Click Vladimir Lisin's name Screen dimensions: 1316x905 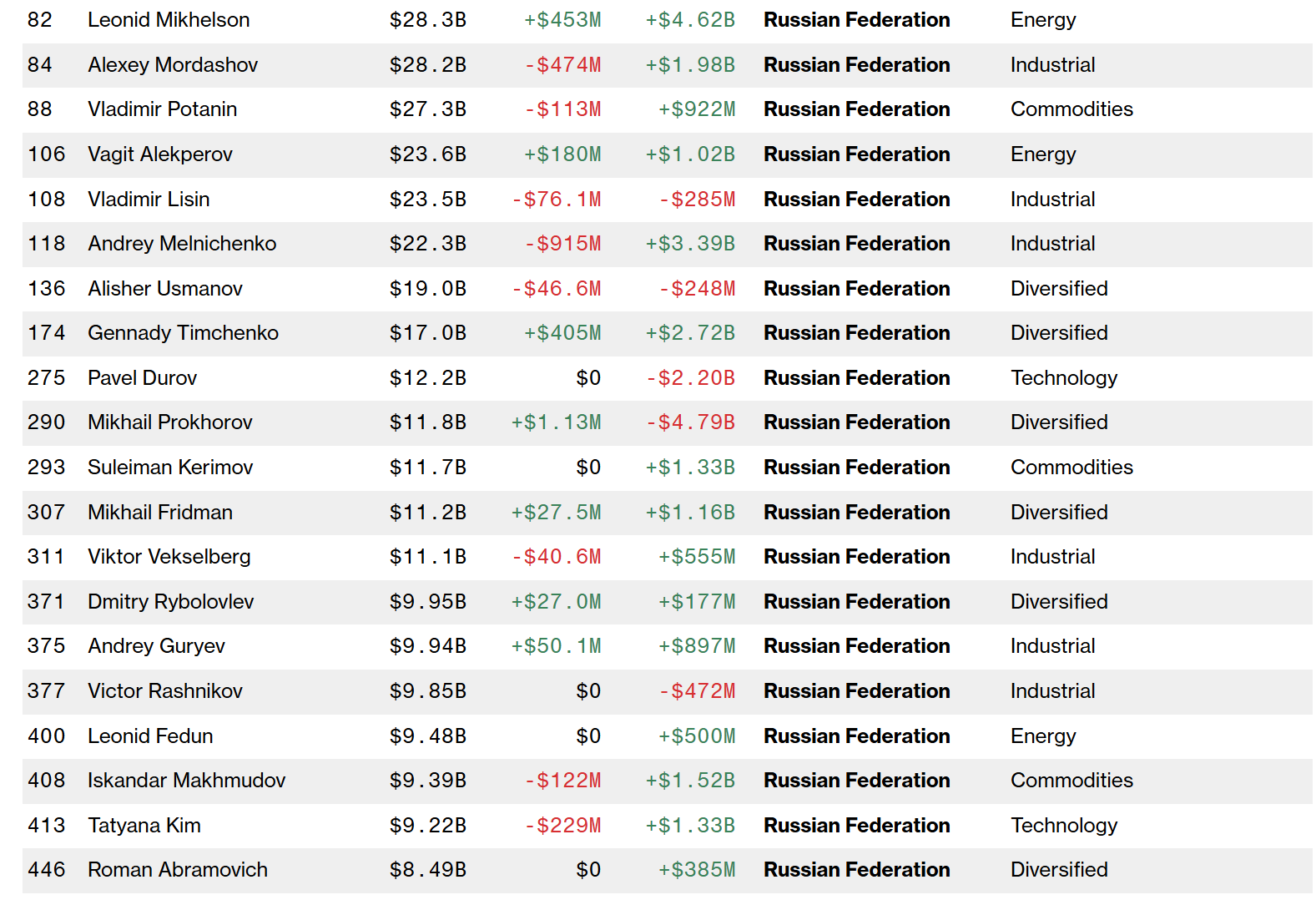coord(149,200)
